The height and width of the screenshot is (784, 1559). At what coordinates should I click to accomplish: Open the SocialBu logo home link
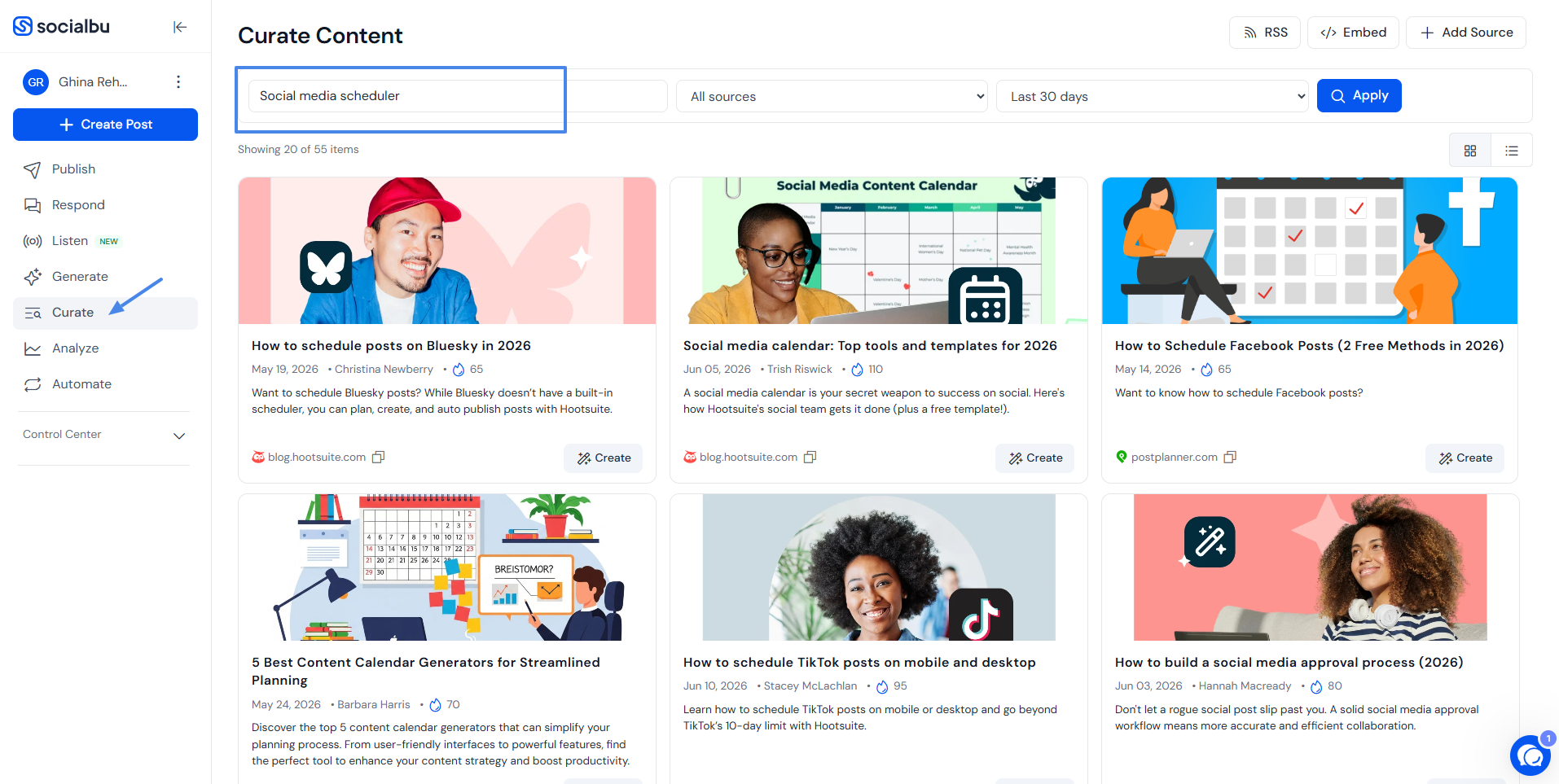(62, 26)
